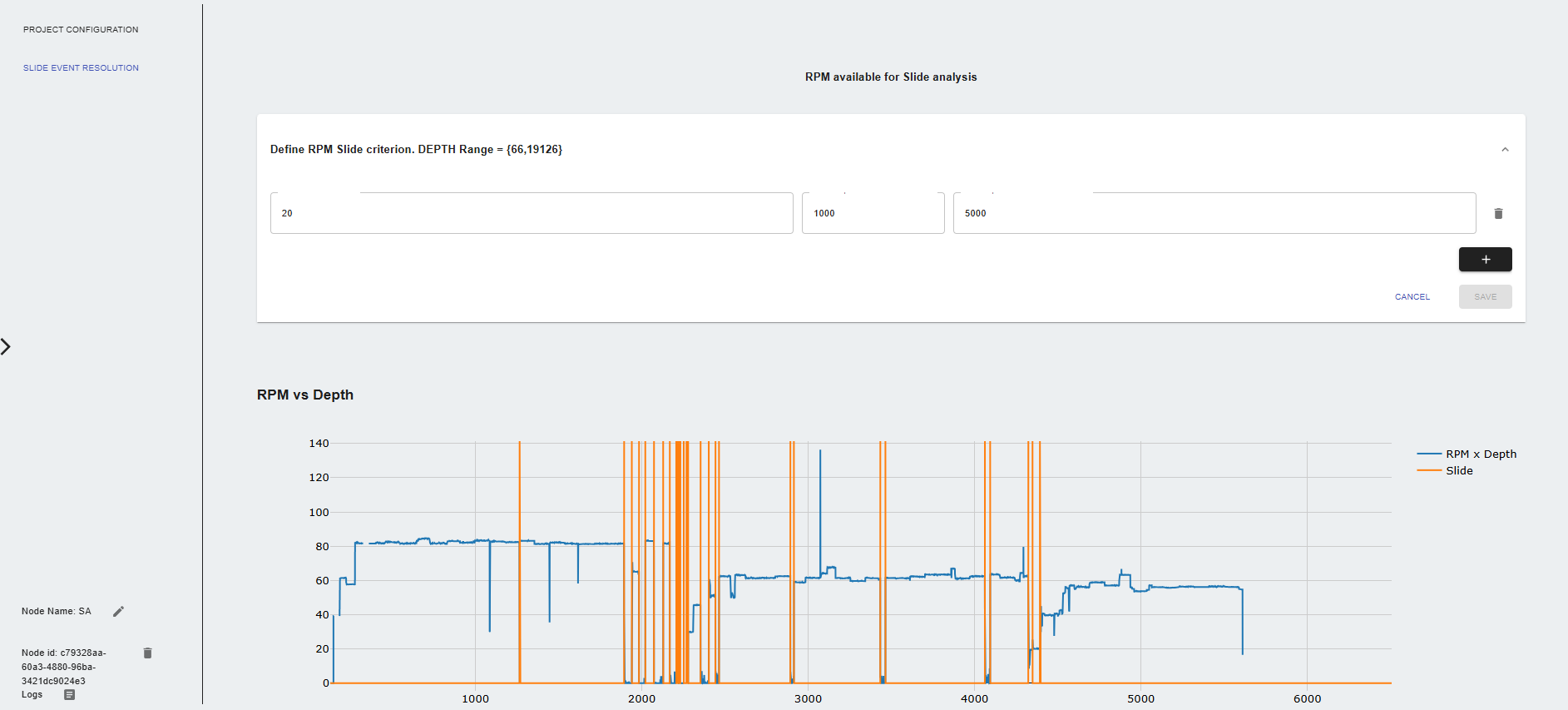Image resolution: width=1568 pixels, height=710 pixels.
Task: Delete the RPM slide criterion row
Action: 1498,214
